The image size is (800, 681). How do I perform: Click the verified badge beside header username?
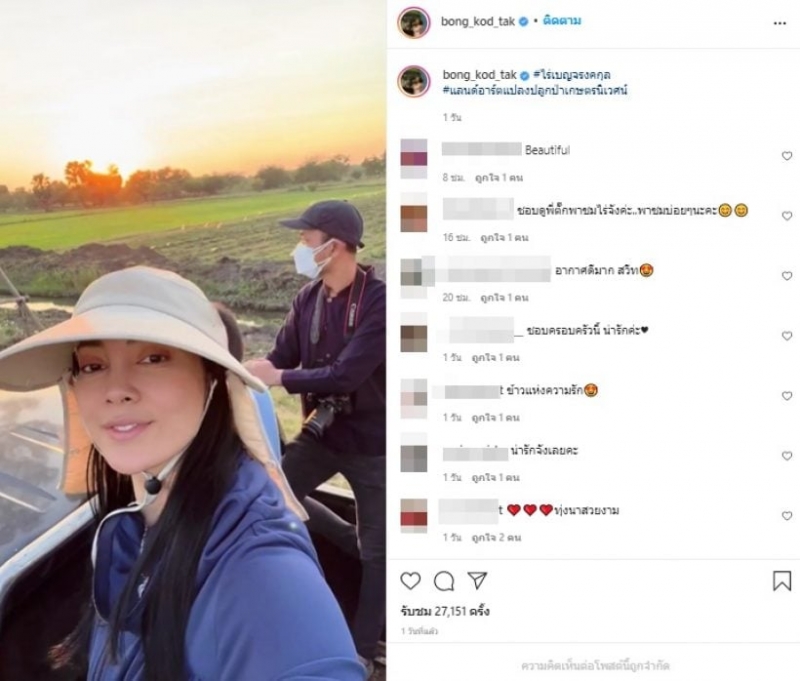pyautogui.click(x=523, y=22)
